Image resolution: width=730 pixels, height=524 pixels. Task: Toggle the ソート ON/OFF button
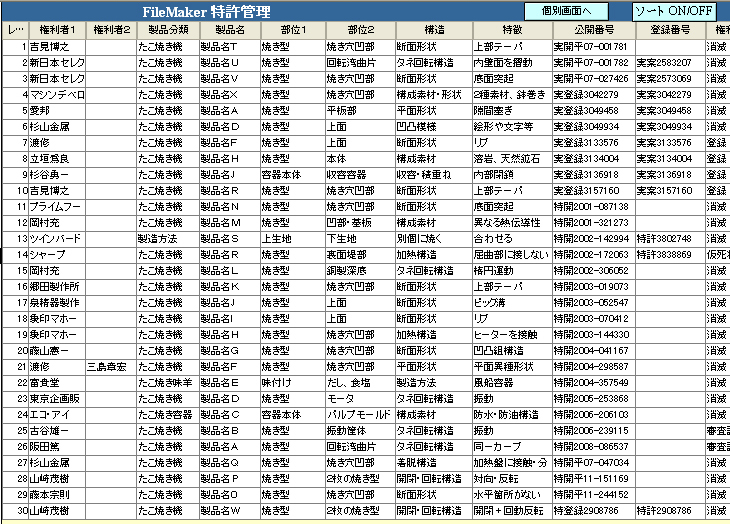[674, 11]
